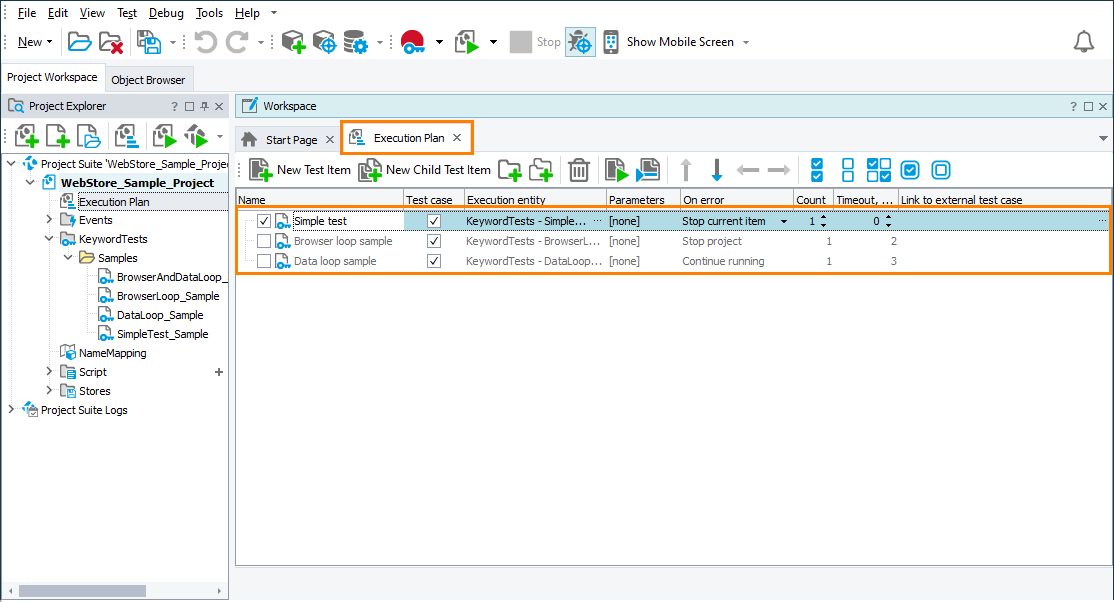Run the project with the green Run icon
The height and width of the screenshot is (602, 1114).
click(466, 41)
